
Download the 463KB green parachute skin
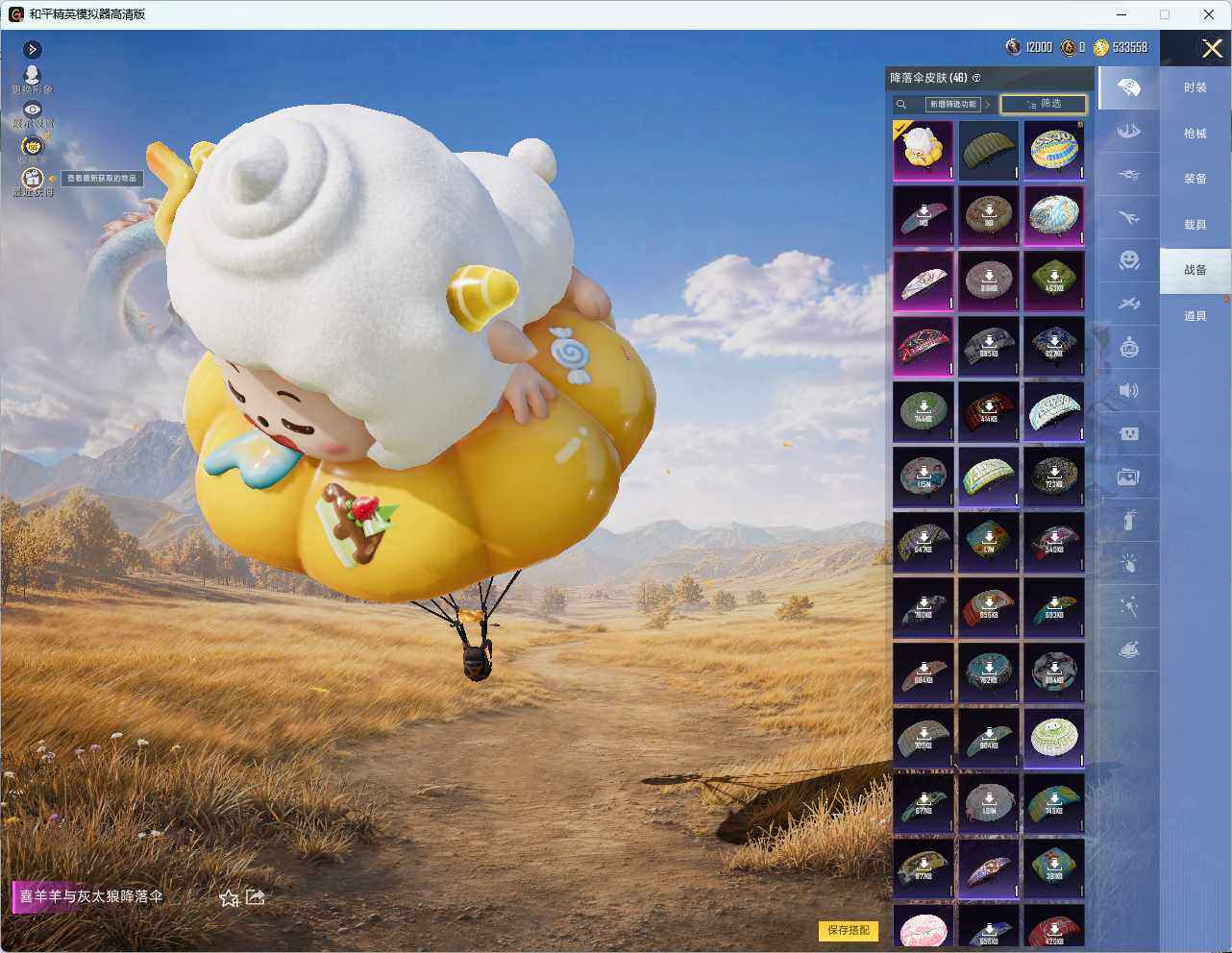coord(1054,281)
